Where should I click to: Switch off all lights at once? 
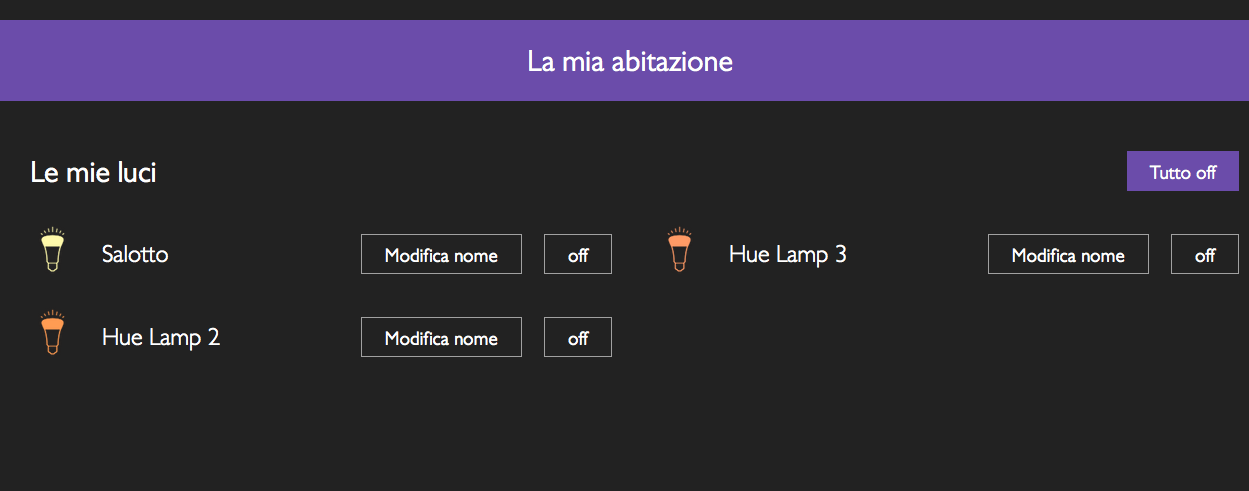1182,172
